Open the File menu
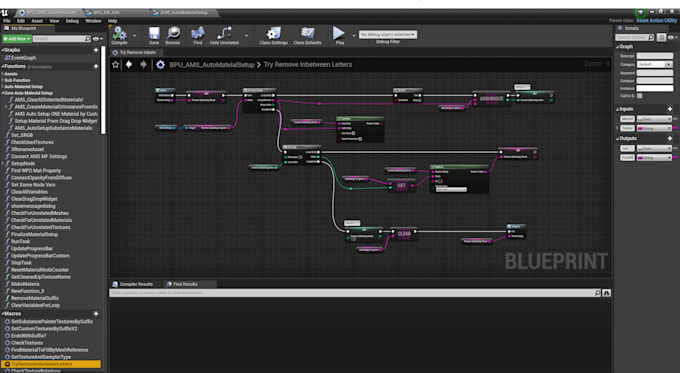This screenshot has width=680, height=373. pos(7,21)
